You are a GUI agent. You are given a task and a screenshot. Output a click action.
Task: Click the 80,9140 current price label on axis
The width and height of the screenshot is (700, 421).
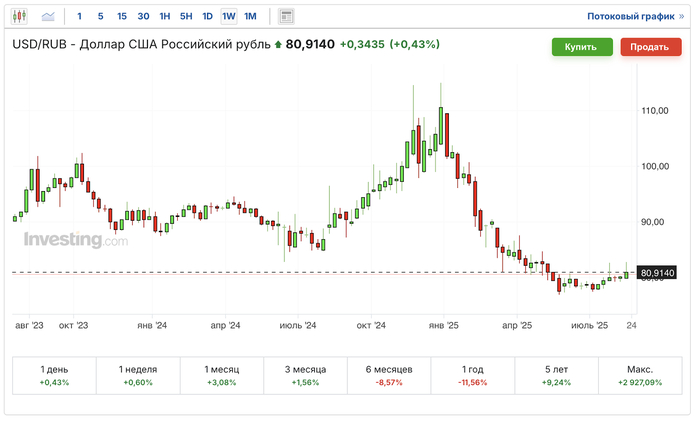click(657, 272)
